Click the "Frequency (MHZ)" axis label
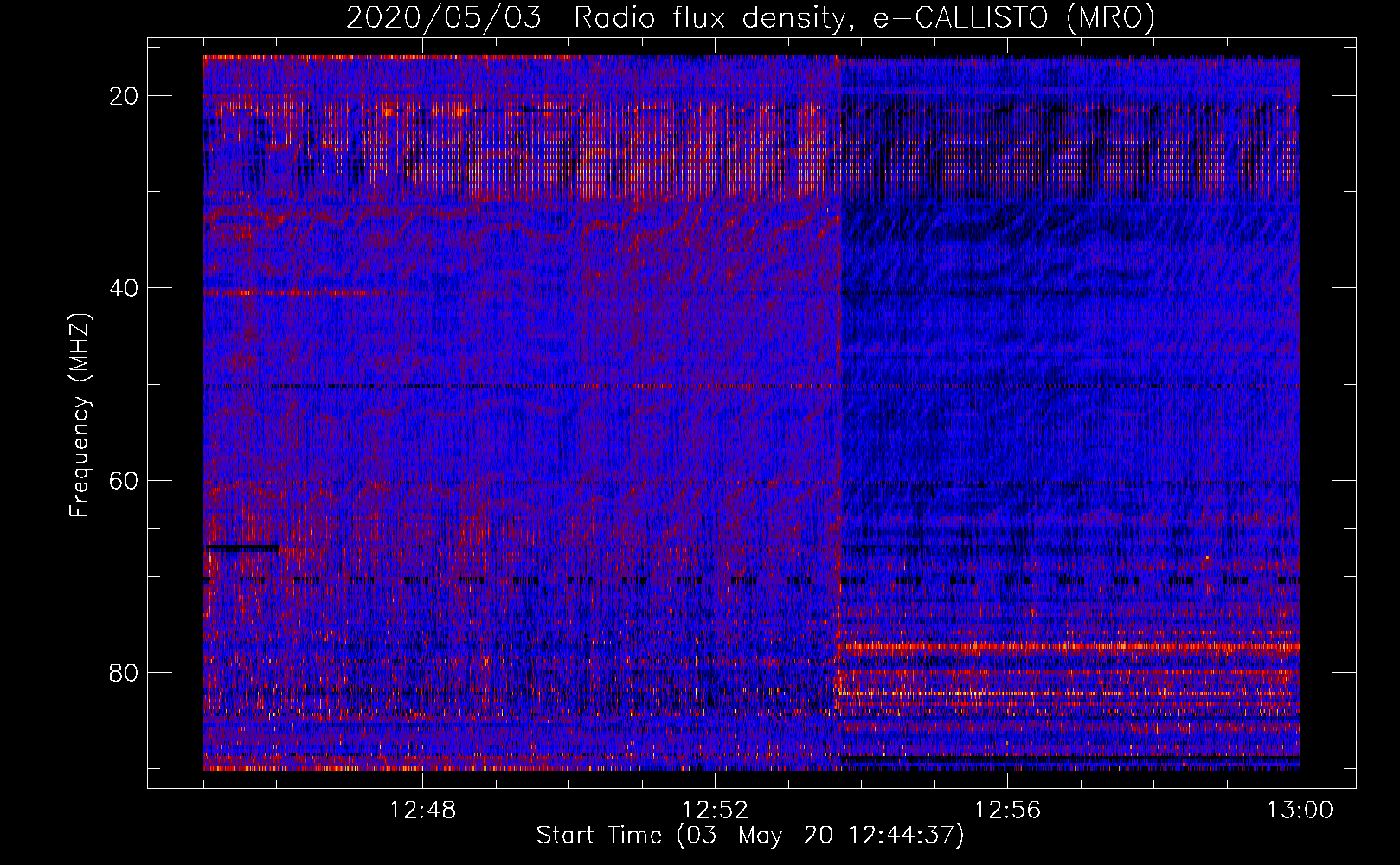This screenshot has width=1400, height=865. coord(80,415)
